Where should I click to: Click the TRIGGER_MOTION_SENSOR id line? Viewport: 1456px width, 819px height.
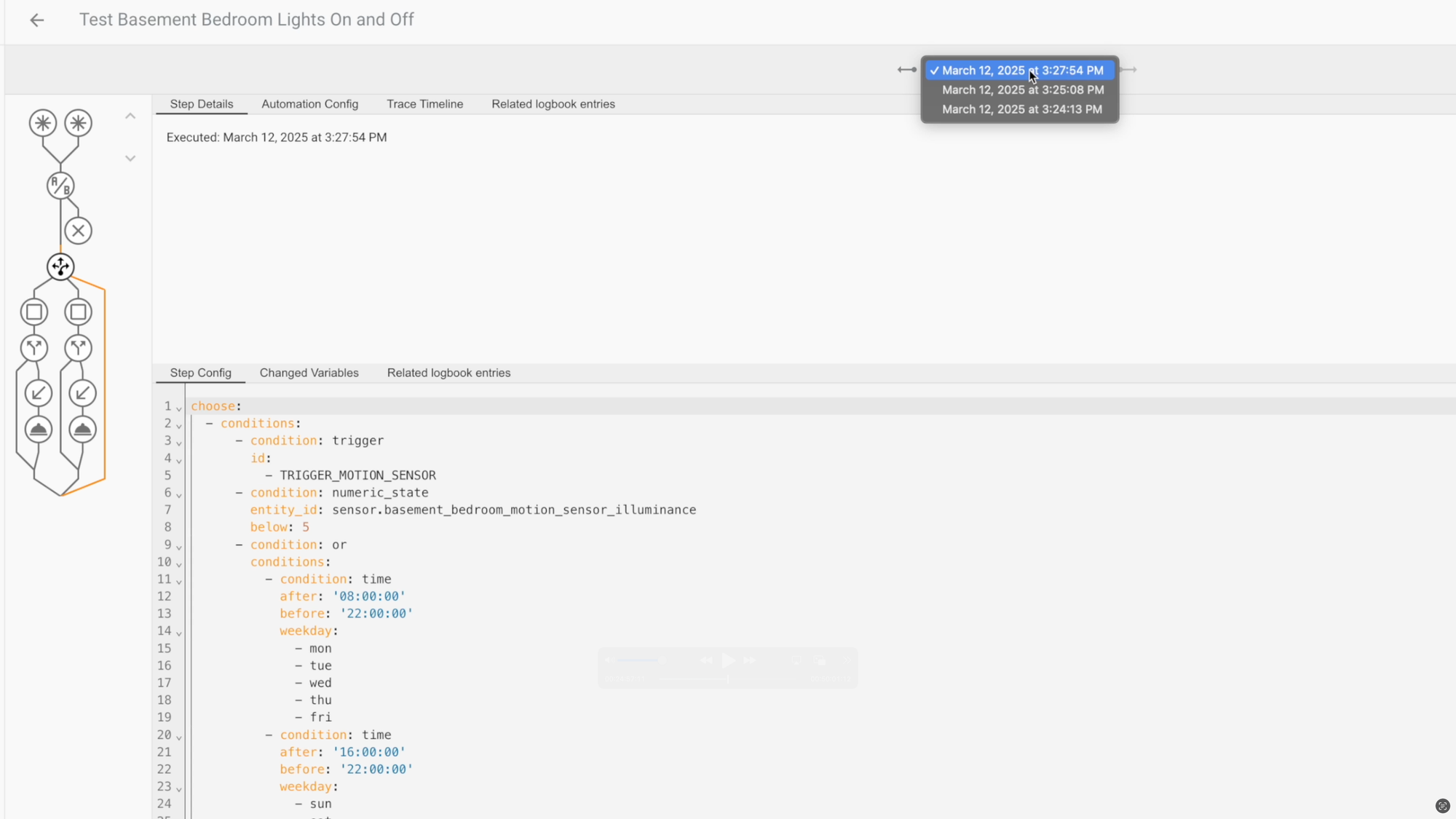(350, 475)
